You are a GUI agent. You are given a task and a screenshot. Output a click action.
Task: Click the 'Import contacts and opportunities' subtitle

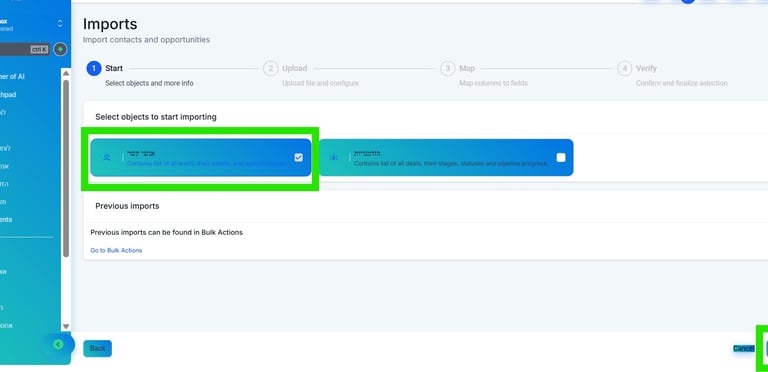point(146,40)
